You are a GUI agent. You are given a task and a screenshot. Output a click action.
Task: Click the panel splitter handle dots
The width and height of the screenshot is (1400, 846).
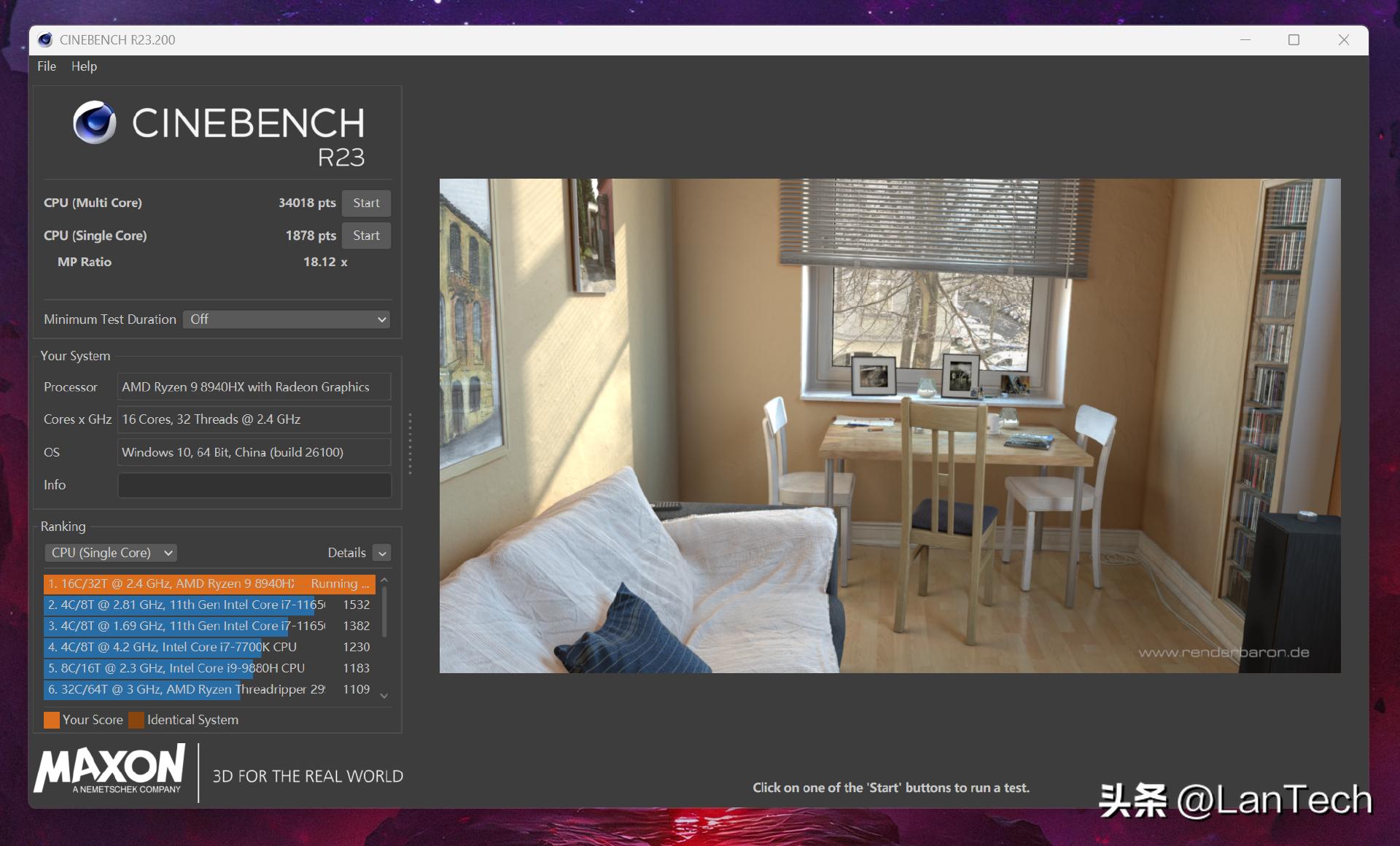tap(410, 443)
